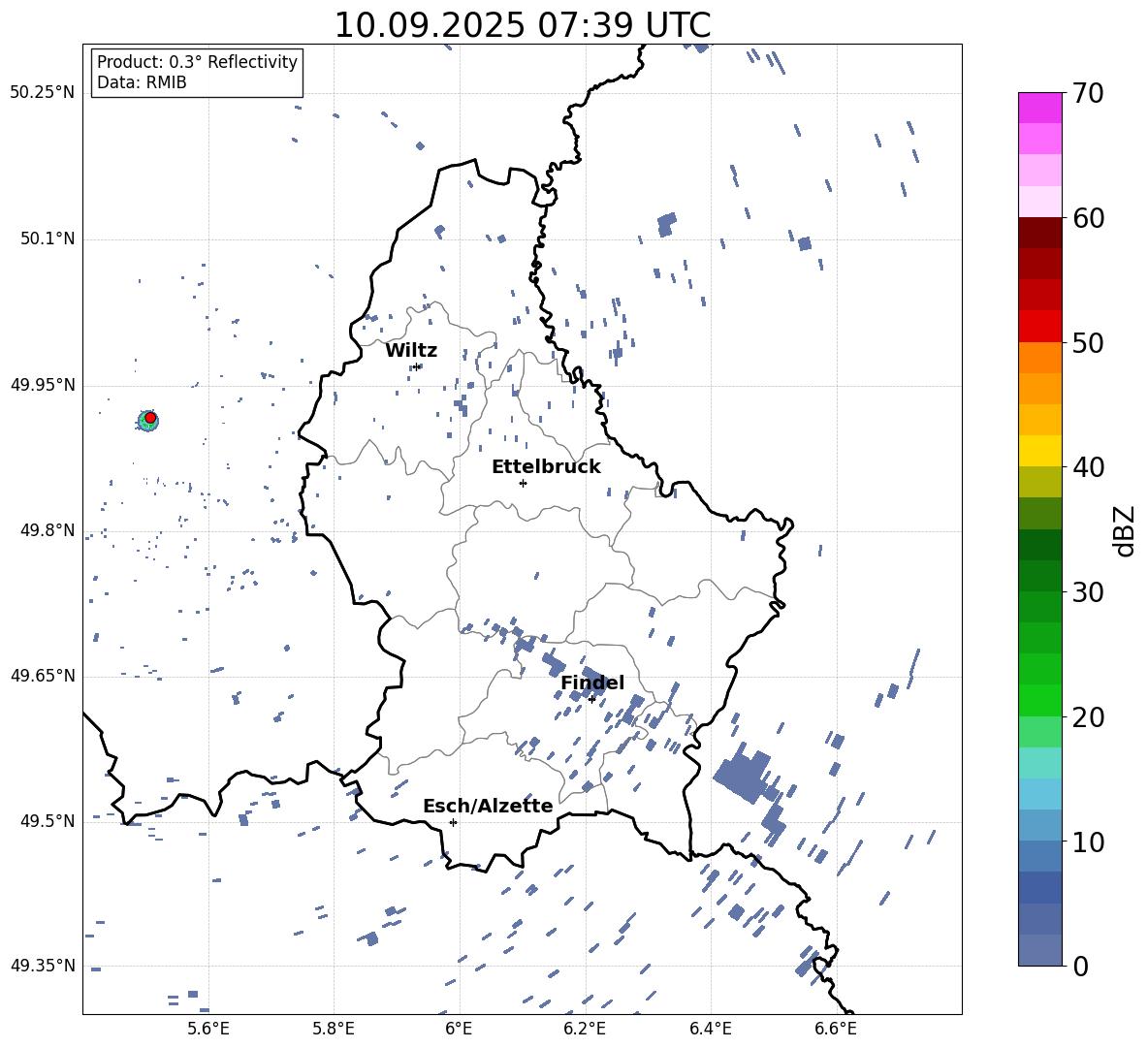Click the colorbar tick value 50
This screenshot has width=1148, height=1048.
point(1088,342)
